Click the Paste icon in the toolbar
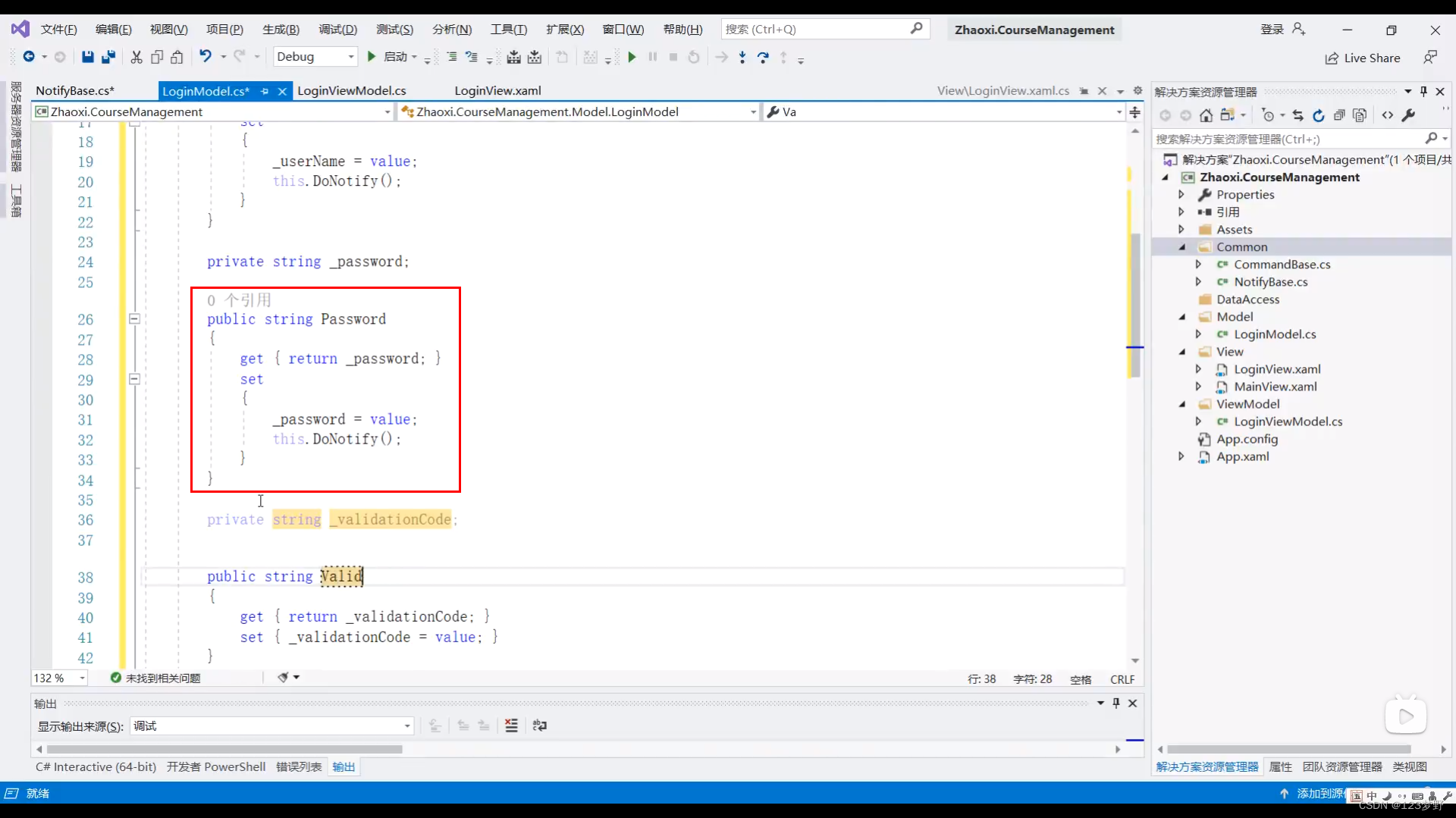The width and height of the screenshot is (1456, 818). [x=177, y=57]
